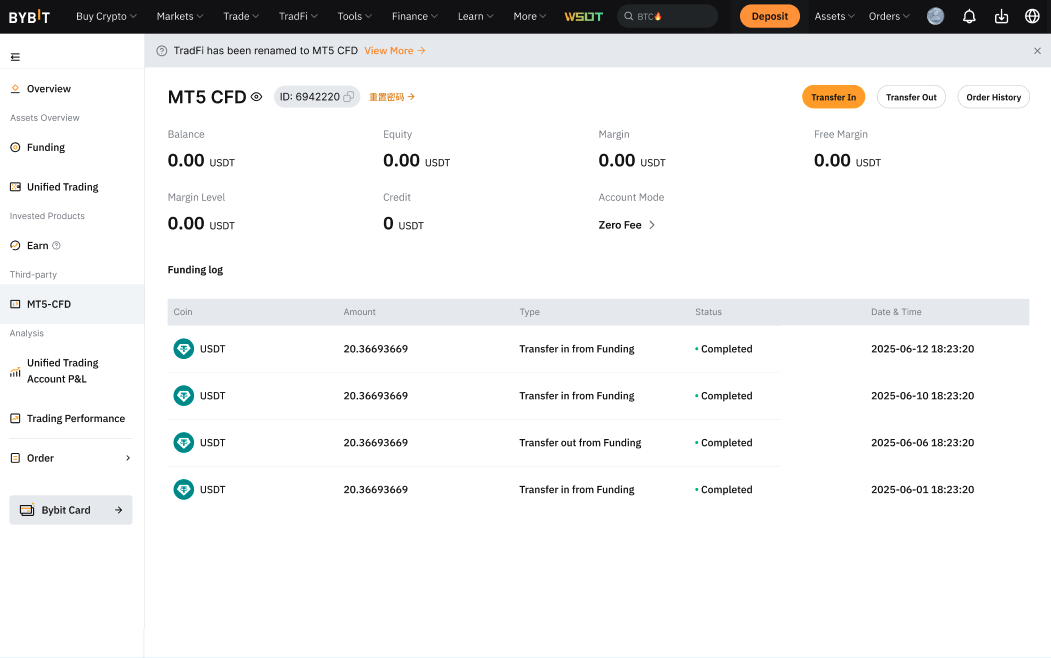Image resolution: width=1051 pixels, height=658 pixels.
Task: Select Funding in the sidebar
Action: pyautogui.click(x=46, y=147)
